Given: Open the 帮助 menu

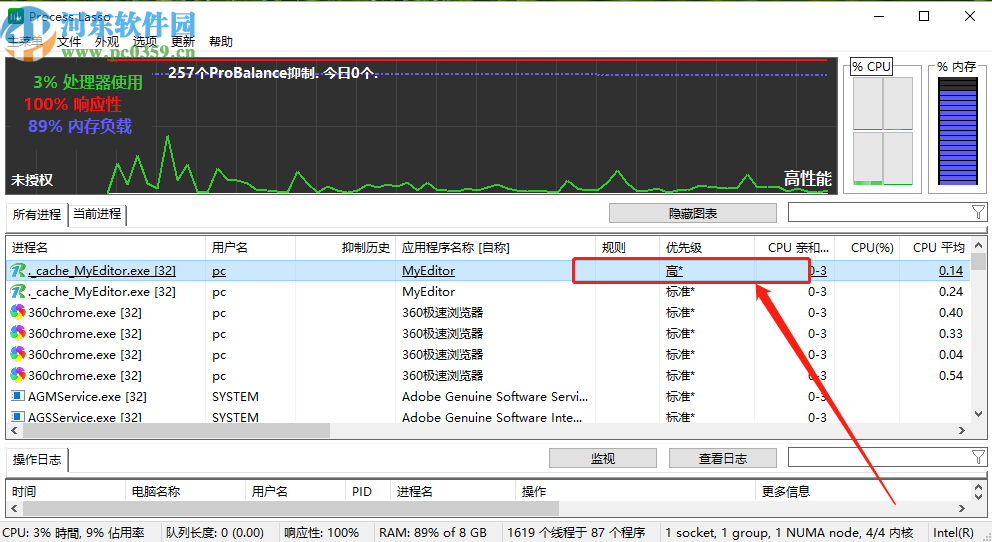Looking at the screenshot, I should (x=221, y=42).
